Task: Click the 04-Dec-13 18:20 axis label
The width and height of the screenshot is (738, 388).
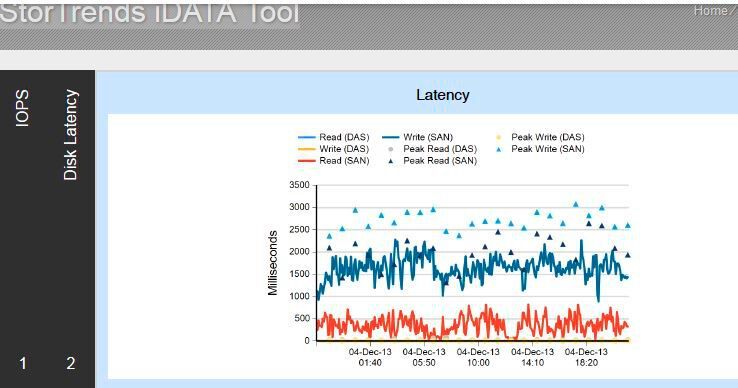Action: click(x=586, y=357)
